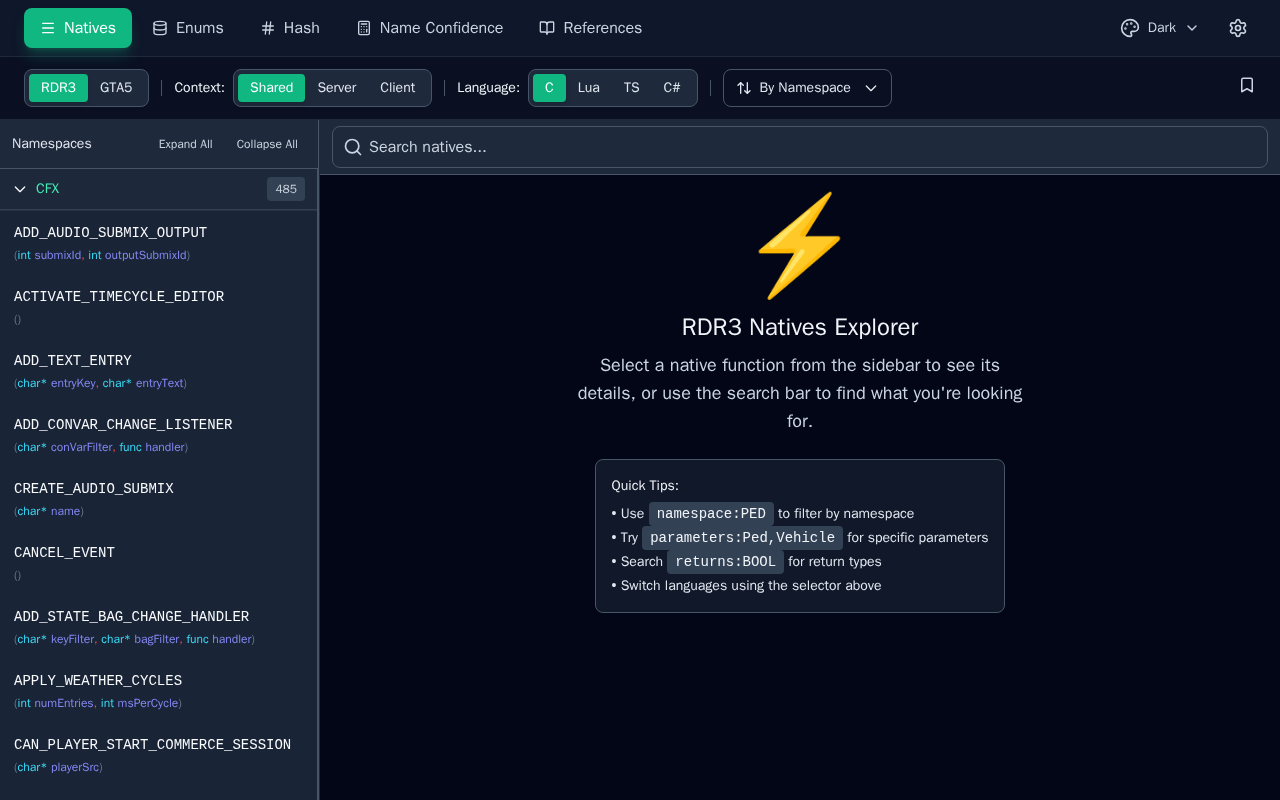Click the References book icon

[x=547, y=28]
